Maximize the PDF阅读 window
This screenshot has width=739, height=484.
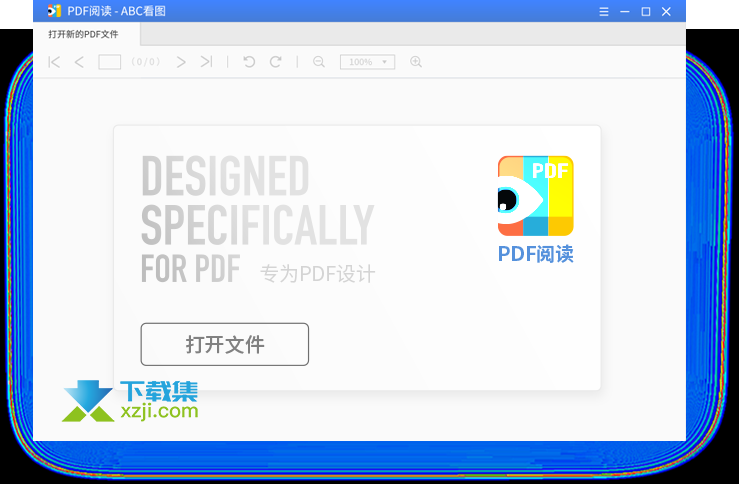[646, 11]
